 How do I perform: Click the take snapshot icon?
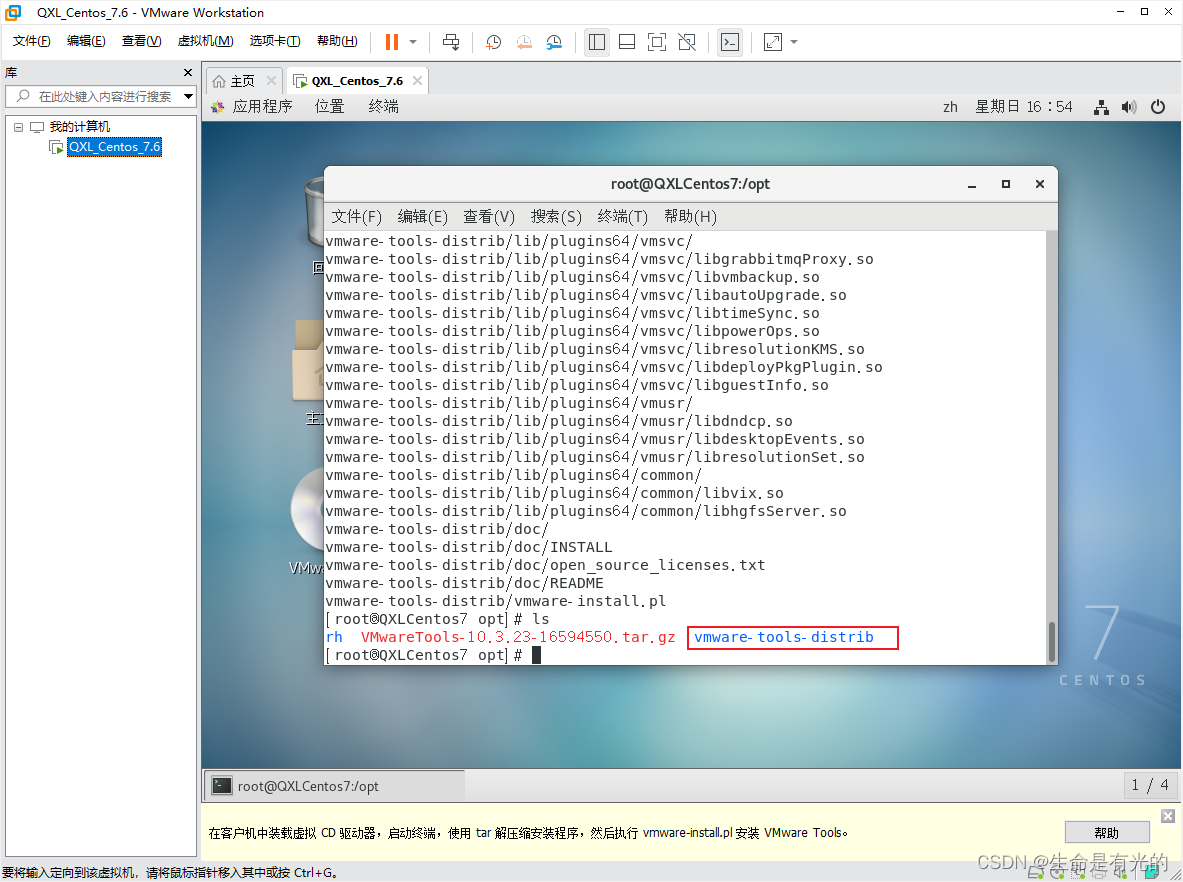pos(493,42)
